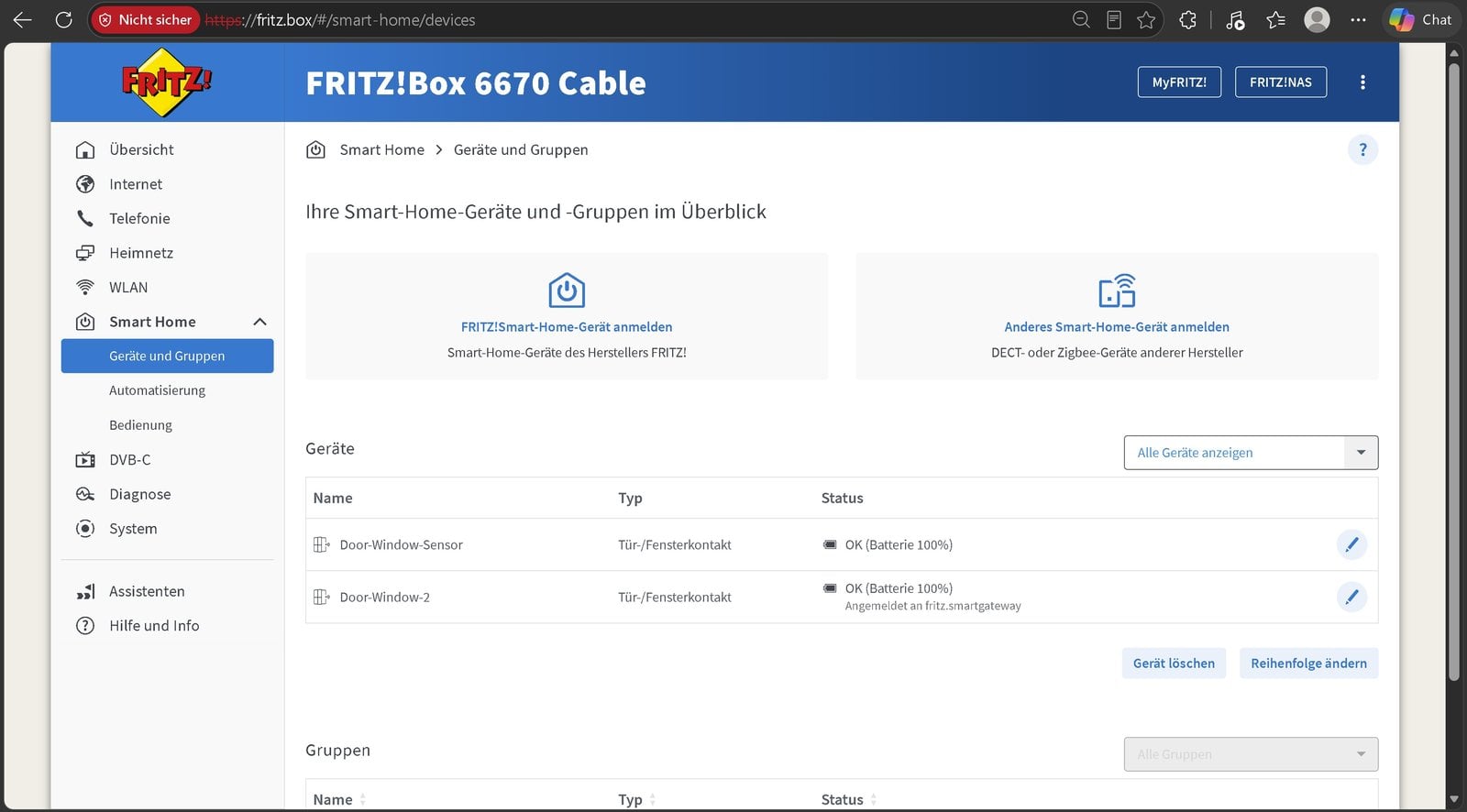Open the 'Alle Geräte anzeigen' dropdown
The height and width of the screenshot is (812, 1467).
coord(1251,453)
